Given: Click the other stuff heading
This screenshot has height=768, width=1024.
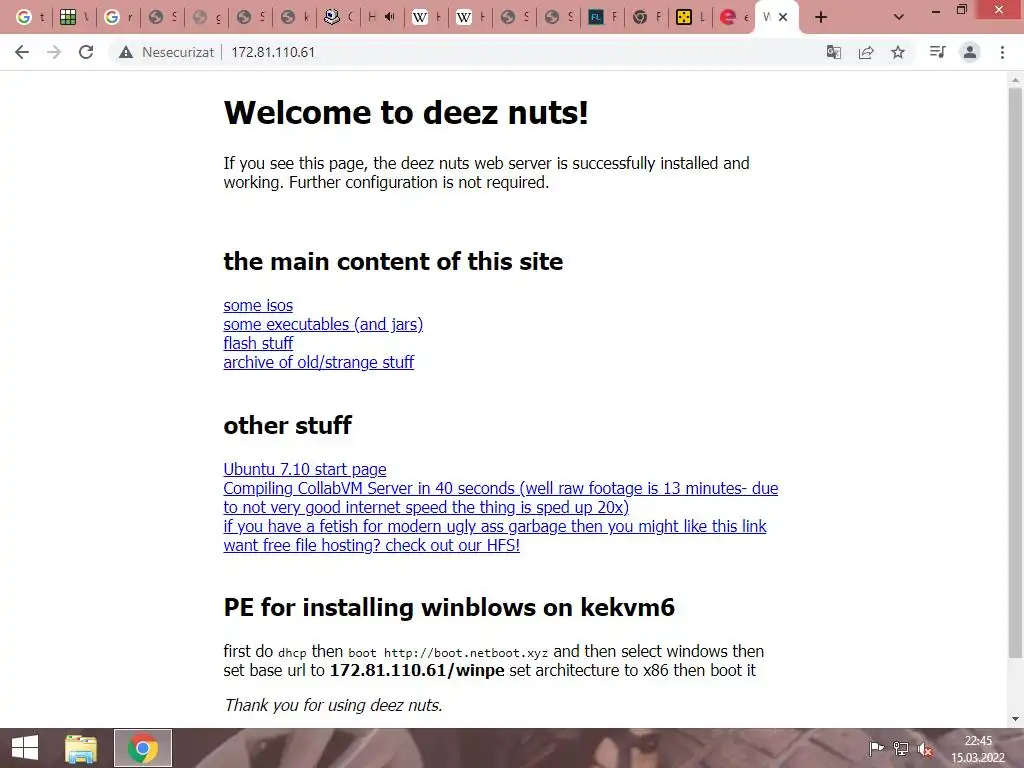Looking at the screenshot, I should pos(287,425).
